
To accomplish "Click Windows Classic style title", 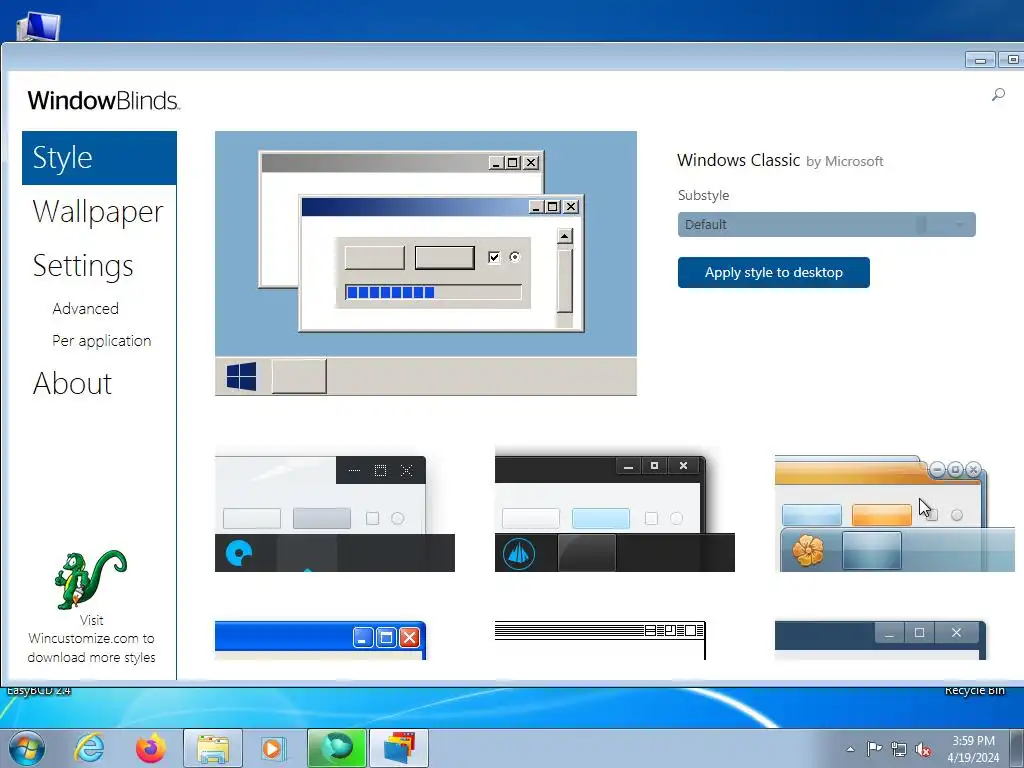I will point(739,160).
